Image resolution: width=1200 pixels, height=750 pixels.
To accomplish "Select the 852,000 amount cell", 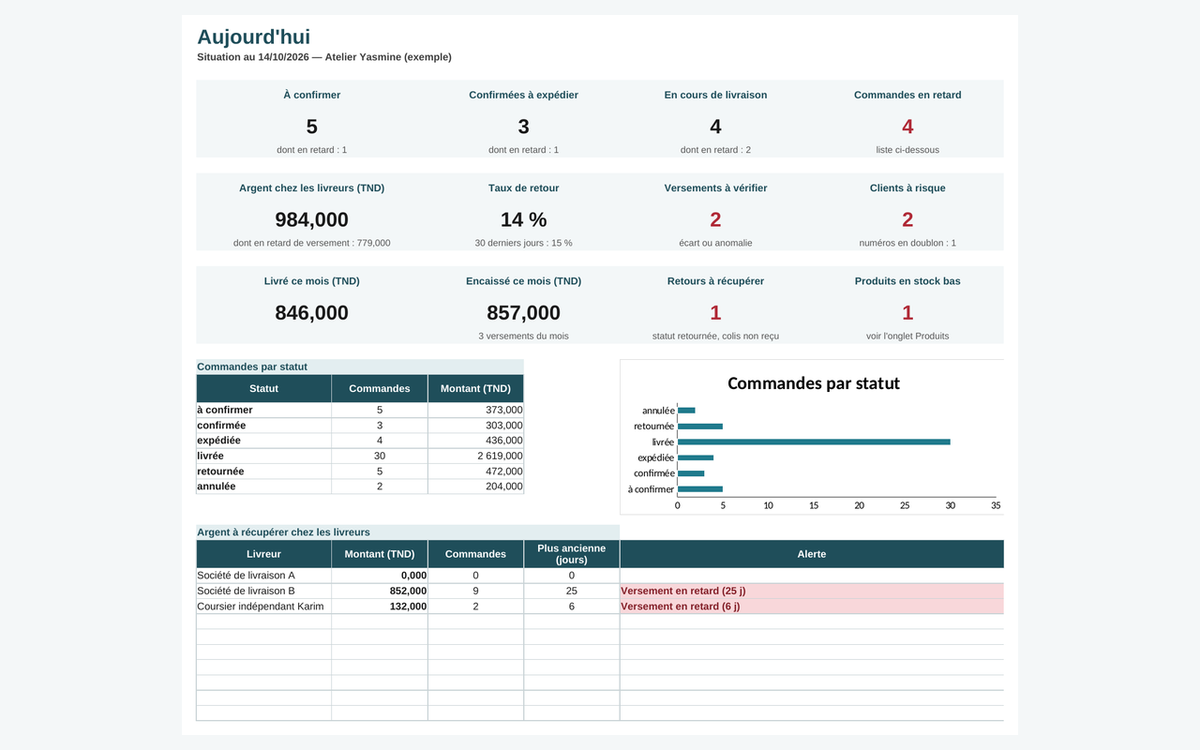I will [380, 591].
